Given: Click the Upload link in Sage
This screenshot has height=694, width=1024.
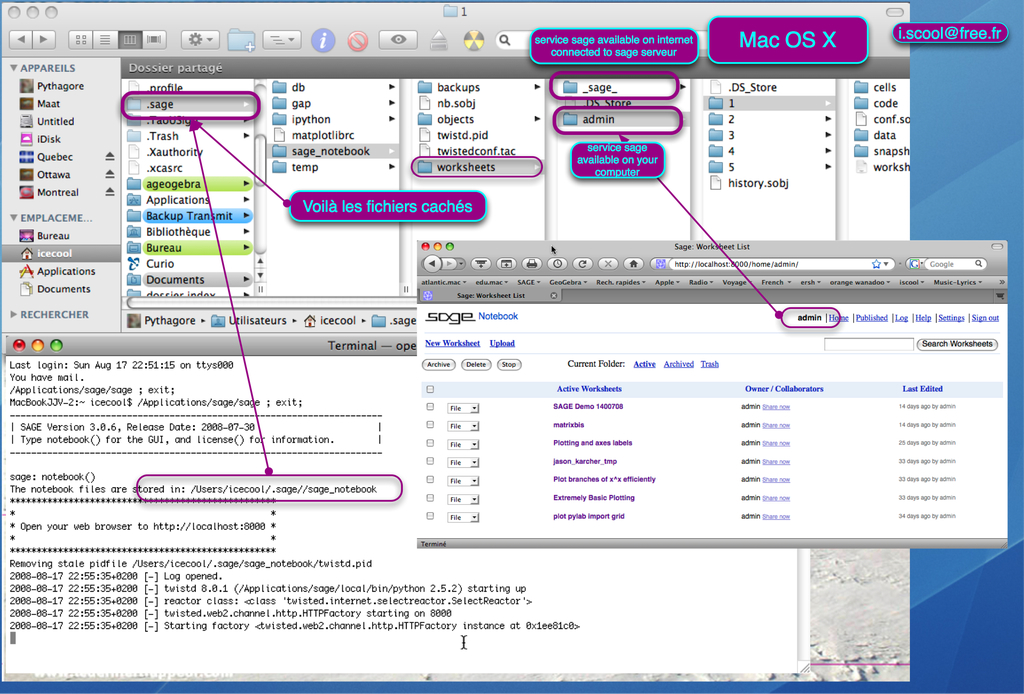Looking at the screenshot, I should pyautogui.click(x=502, y=343).
